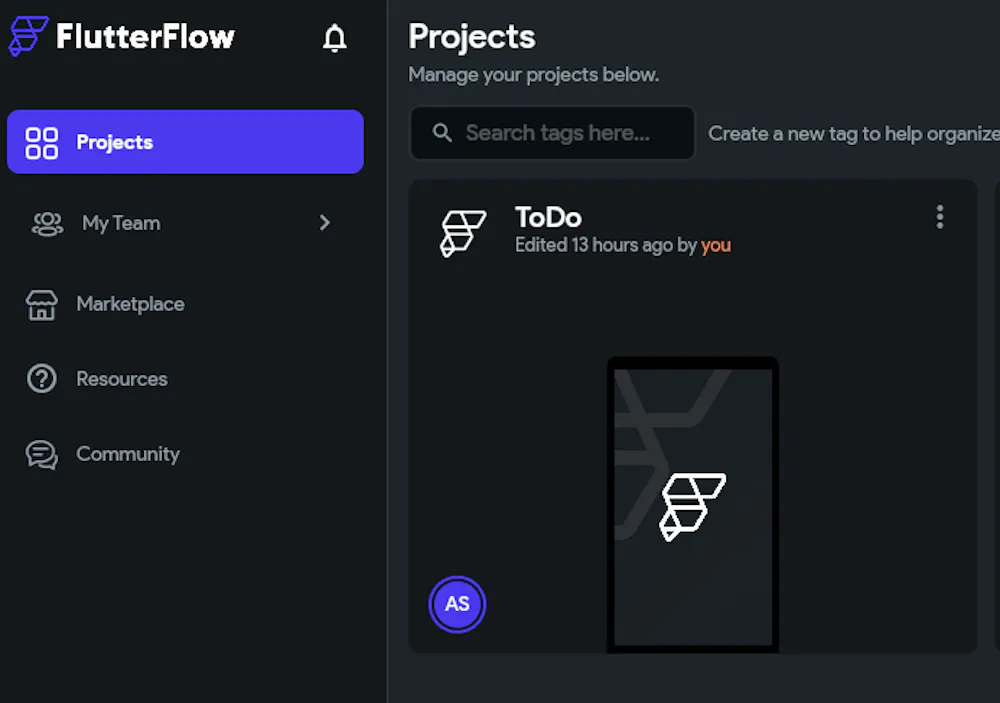Go to Resources in sidebar
Image resolution: width=1000 pixels, height=703 pixels.
click(122, 379)
